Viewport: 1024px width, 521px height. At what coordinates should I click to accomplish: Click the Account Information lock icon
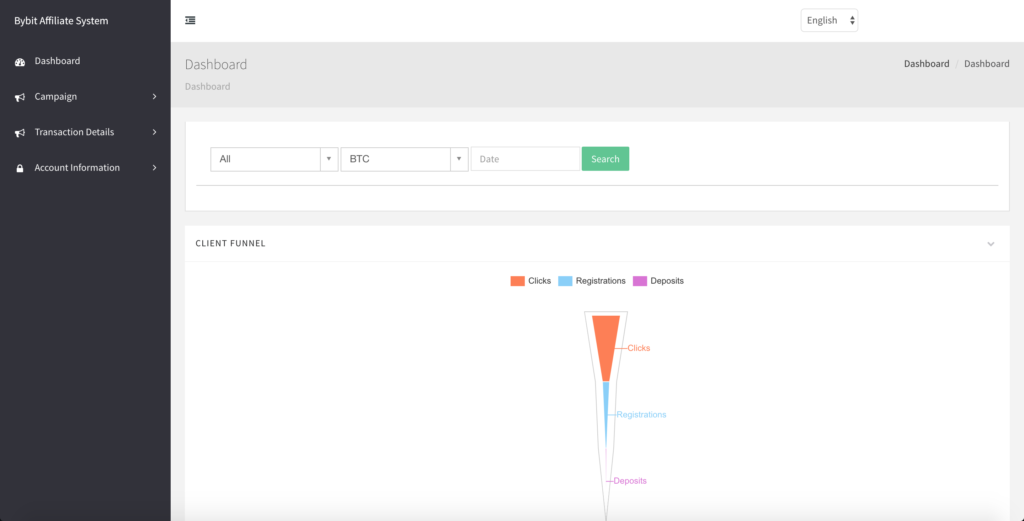(20, 168)
